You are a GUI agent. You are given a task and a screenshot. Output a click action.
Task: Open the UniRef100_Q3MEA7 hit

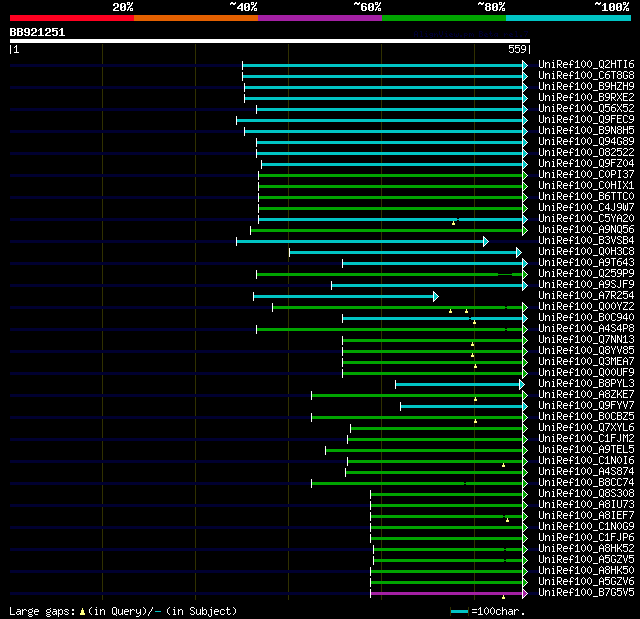pyautogui.click(x=586, y=362)
